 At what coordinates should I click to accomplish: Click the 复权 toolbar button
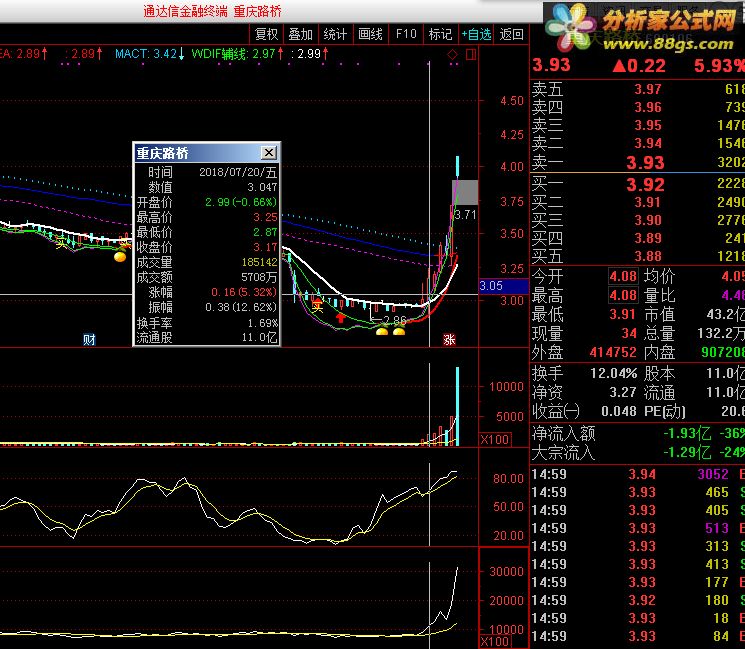[x=266, y=34]
